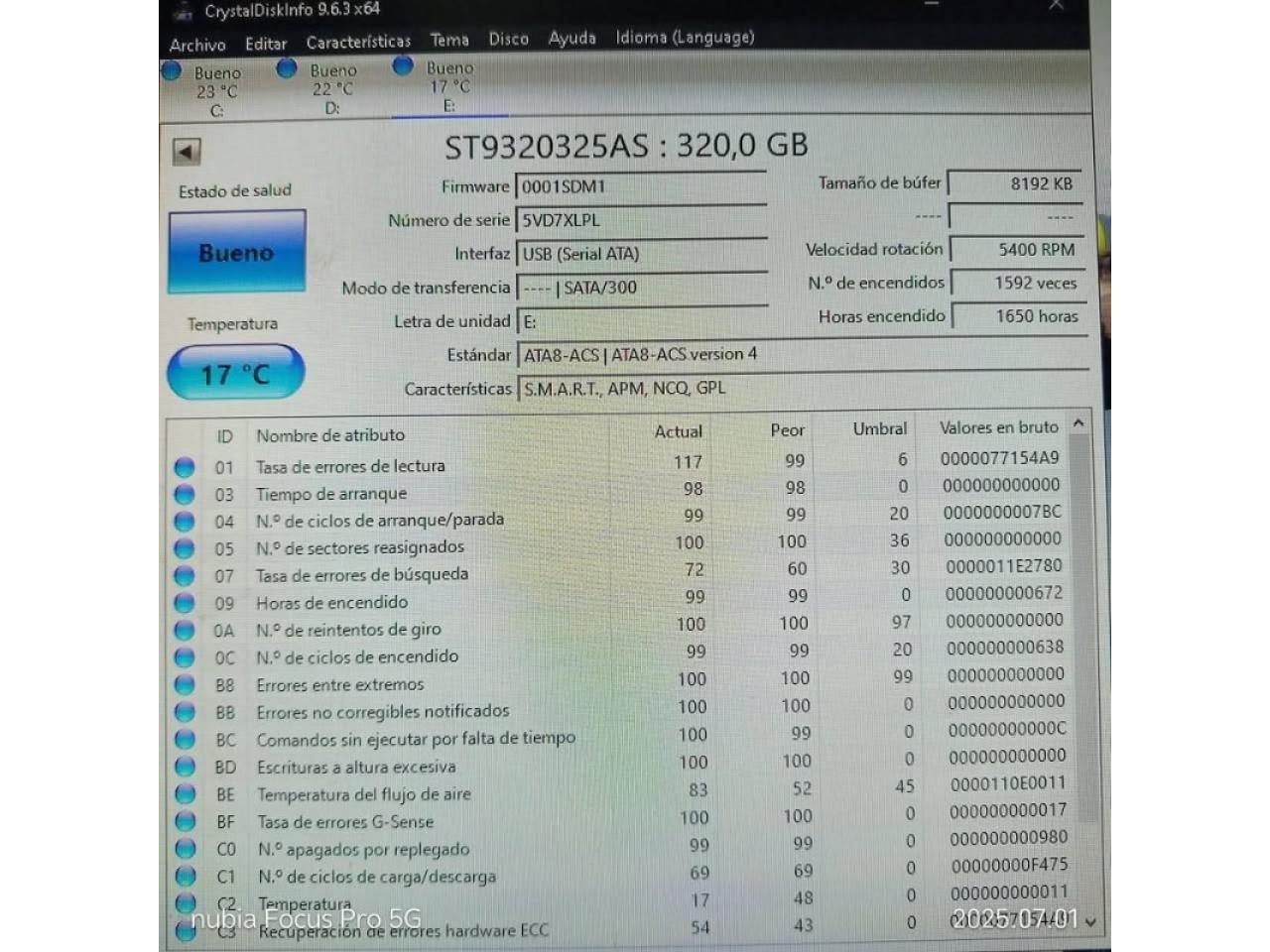Open the Archivo menu
This screenshot has height=952, width=1270.
pos(196,45)
